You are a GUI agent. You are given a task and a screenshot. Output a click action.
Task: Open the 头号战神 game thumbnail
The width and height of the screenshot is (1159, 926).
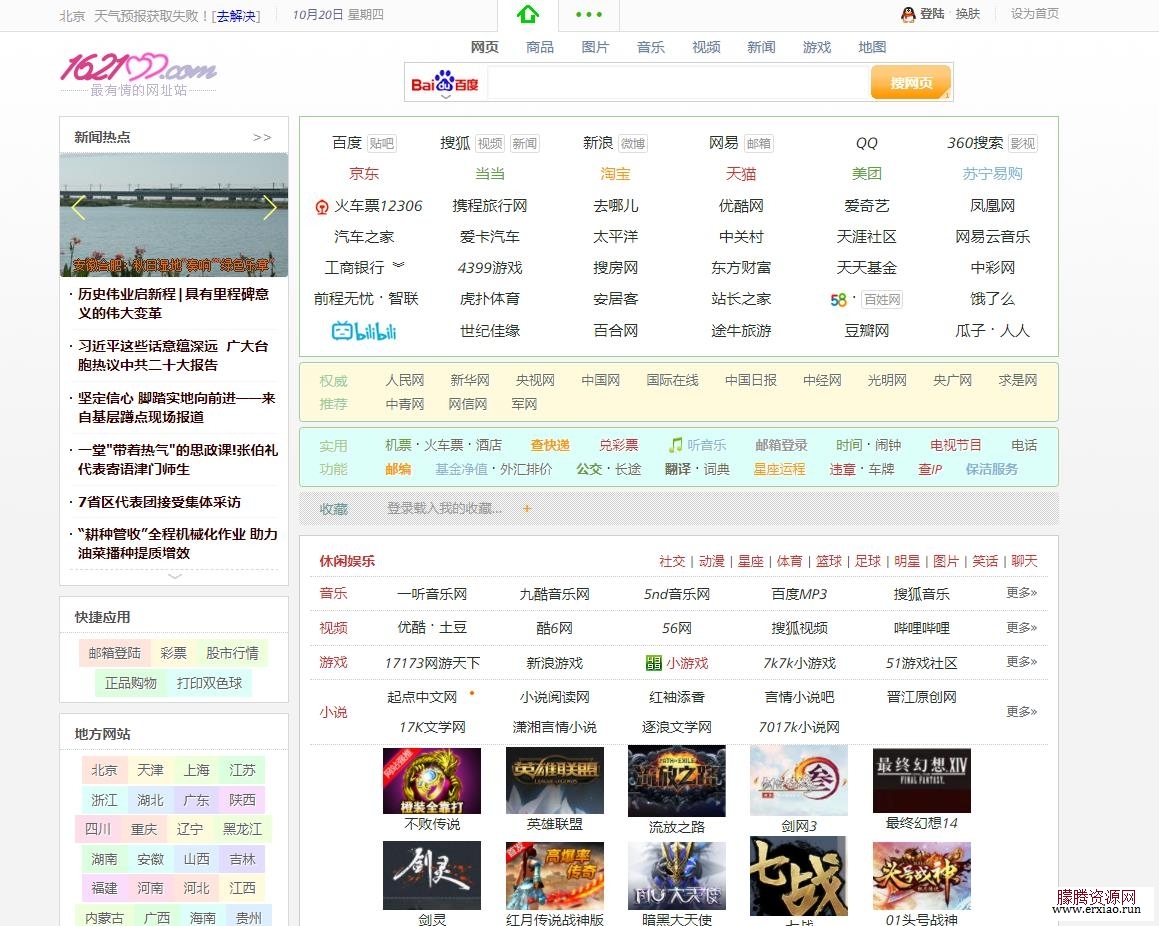point(922,876)
